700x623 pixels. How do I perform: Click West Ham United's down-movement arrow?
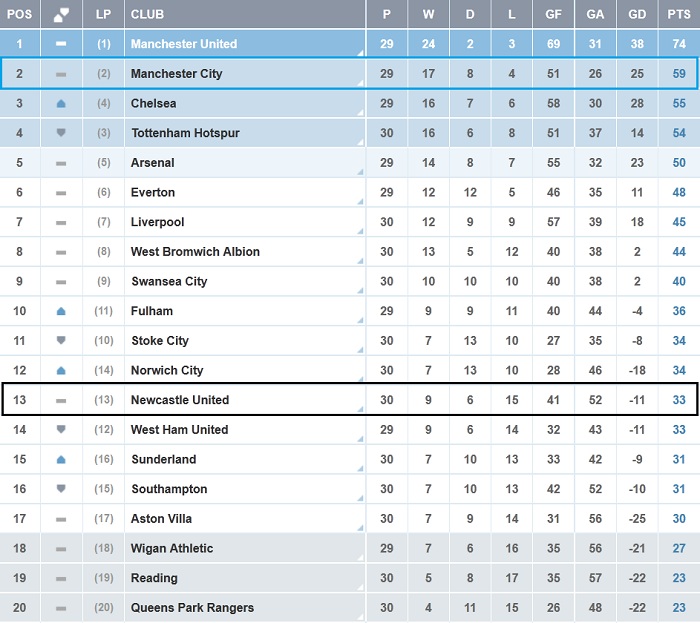click(61, 429)
